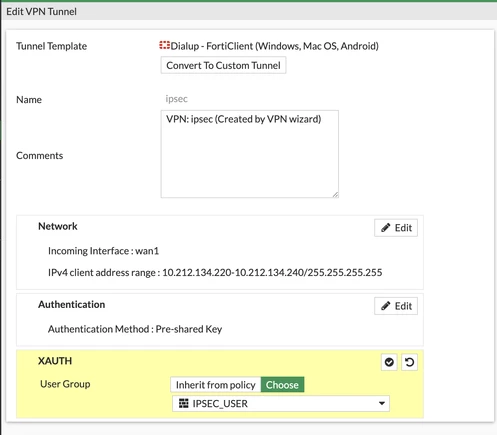Edit the Authentication section

click(x=396, y=306)
